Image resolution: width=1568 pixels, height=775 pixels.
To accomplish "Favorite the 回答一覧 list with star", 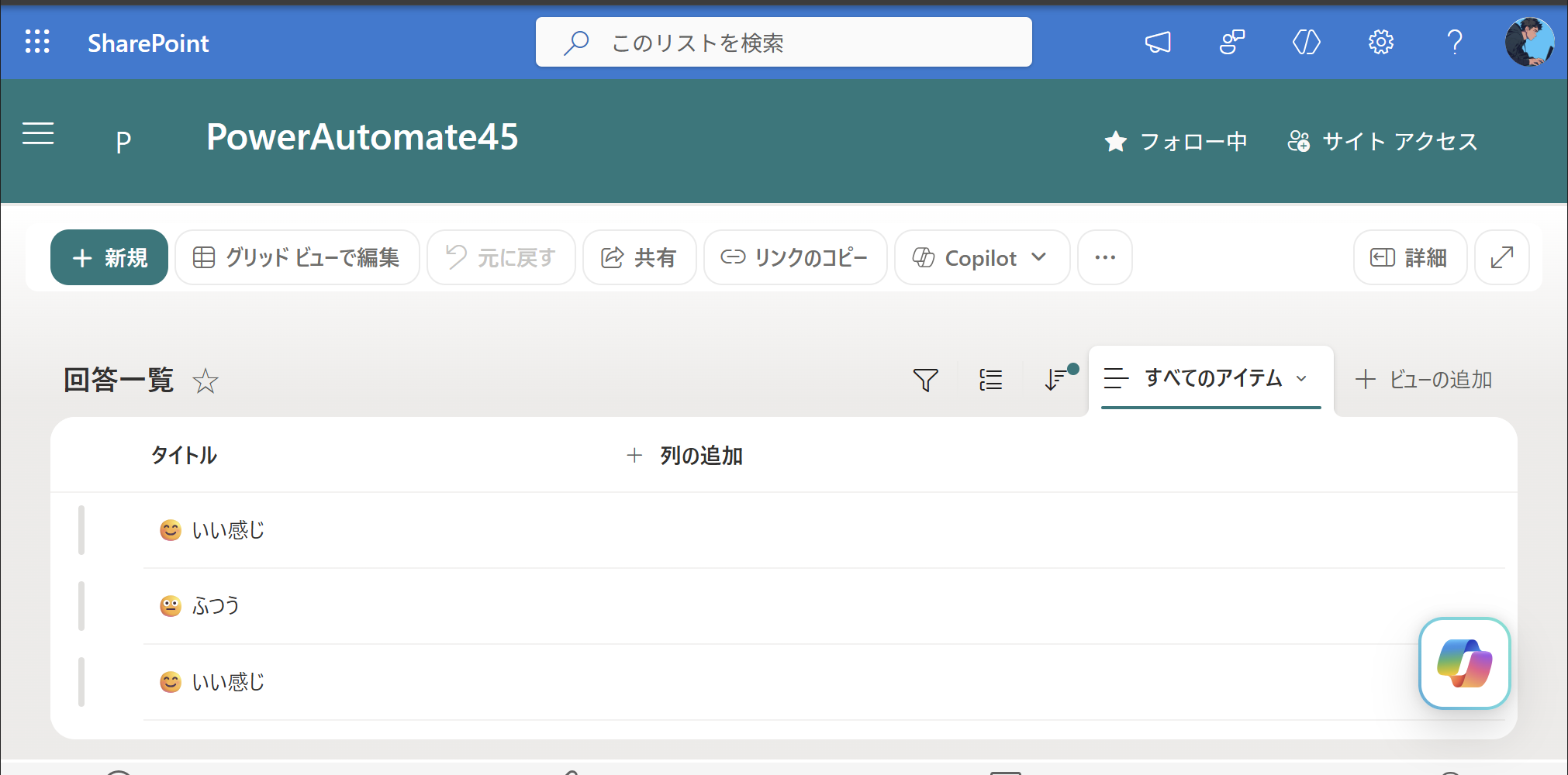I will (205, 381).
